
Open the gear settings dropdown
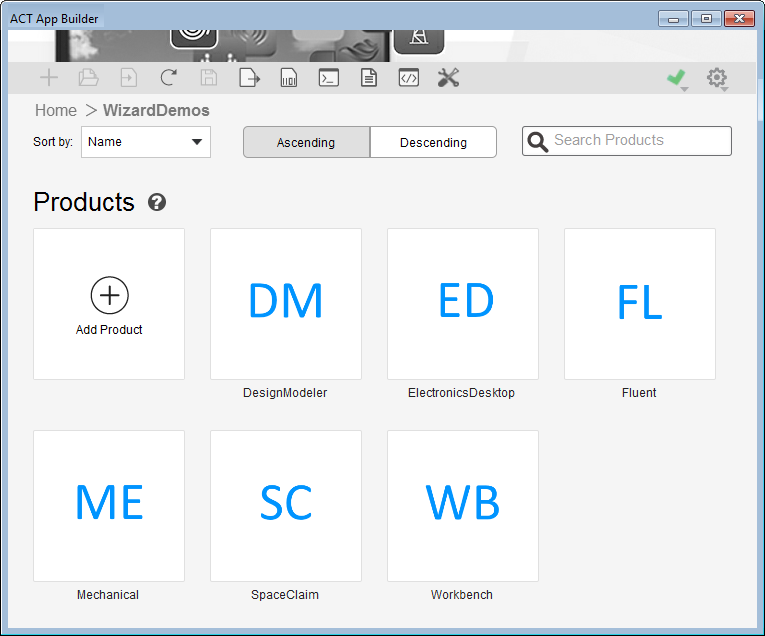tap(716, 78)
